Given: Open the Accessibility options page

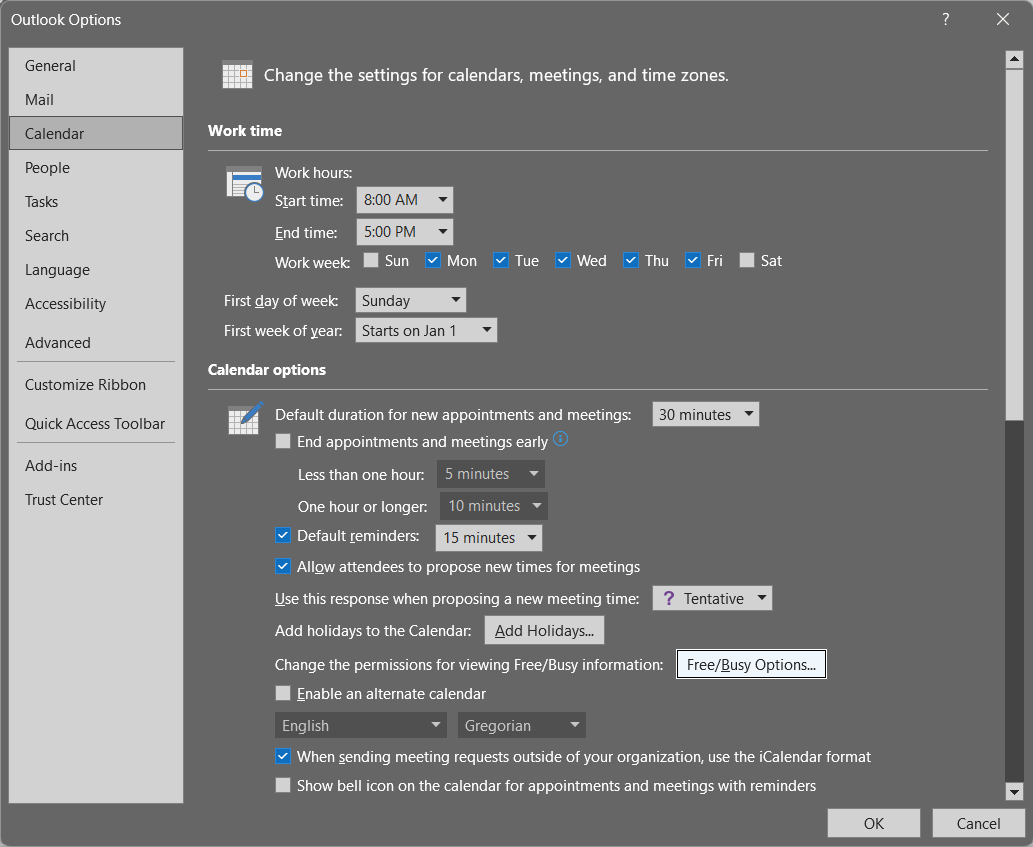Looking at the screenshot, I should tap(96, 304).
